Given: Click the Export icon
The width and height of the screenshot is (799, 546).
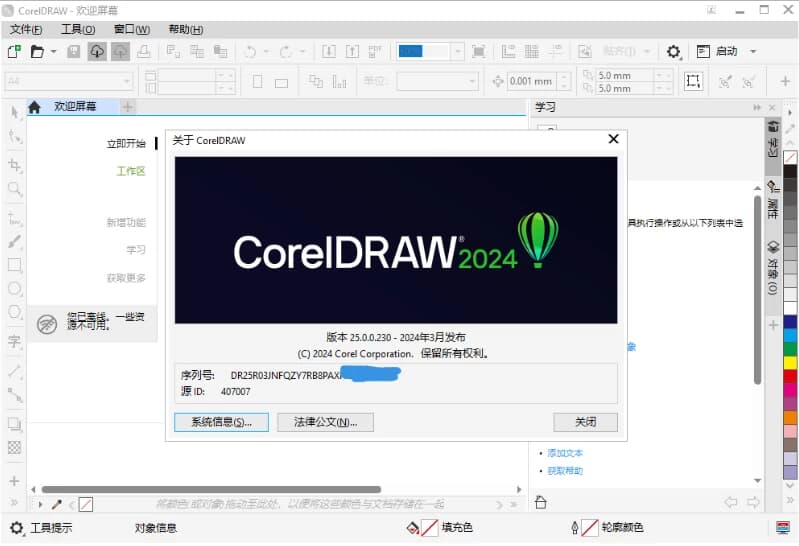Looking at the screenshot, I should (352, 51).
